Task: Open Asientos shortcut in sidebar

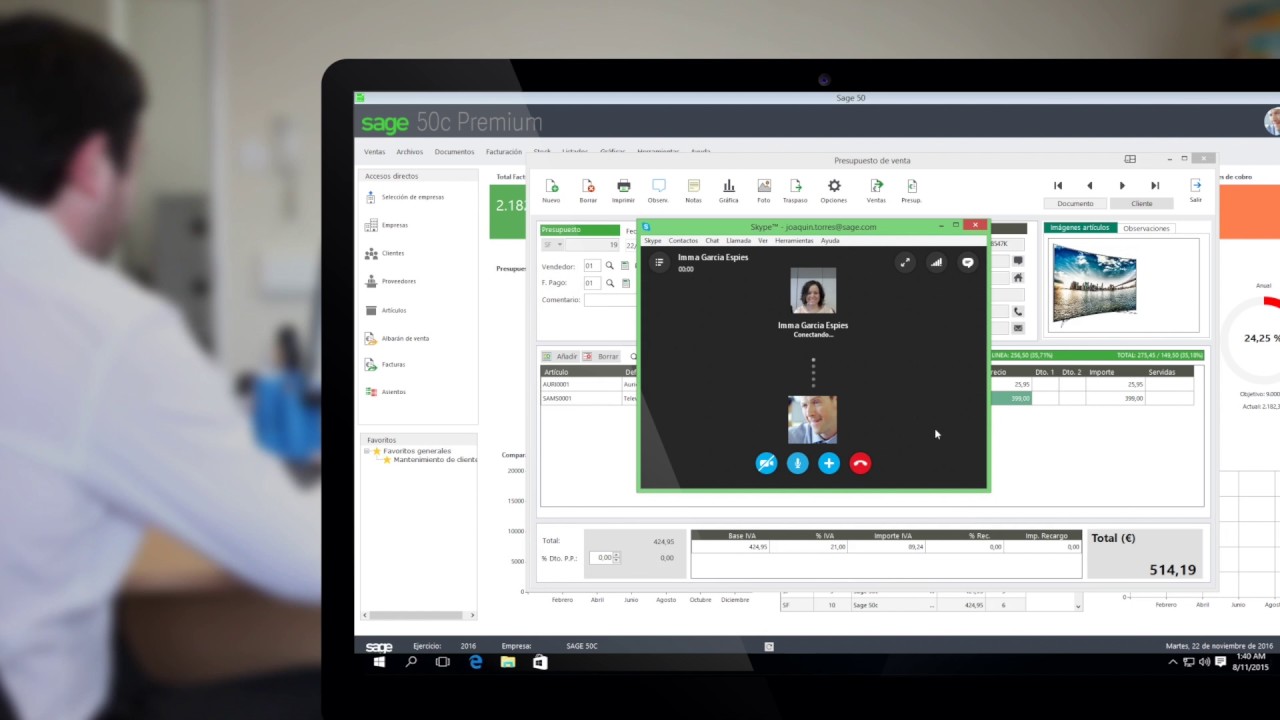Action: pos(386,392)
